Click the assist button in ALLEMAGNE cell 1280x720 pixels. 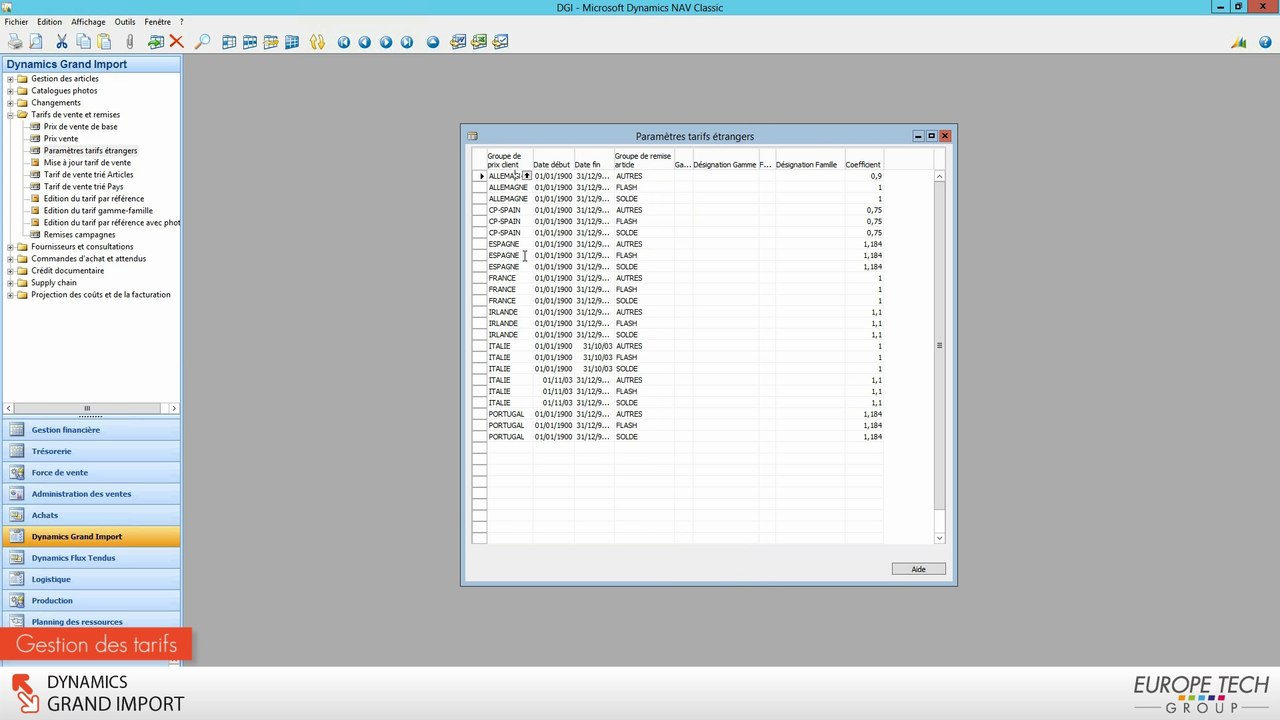527,176
